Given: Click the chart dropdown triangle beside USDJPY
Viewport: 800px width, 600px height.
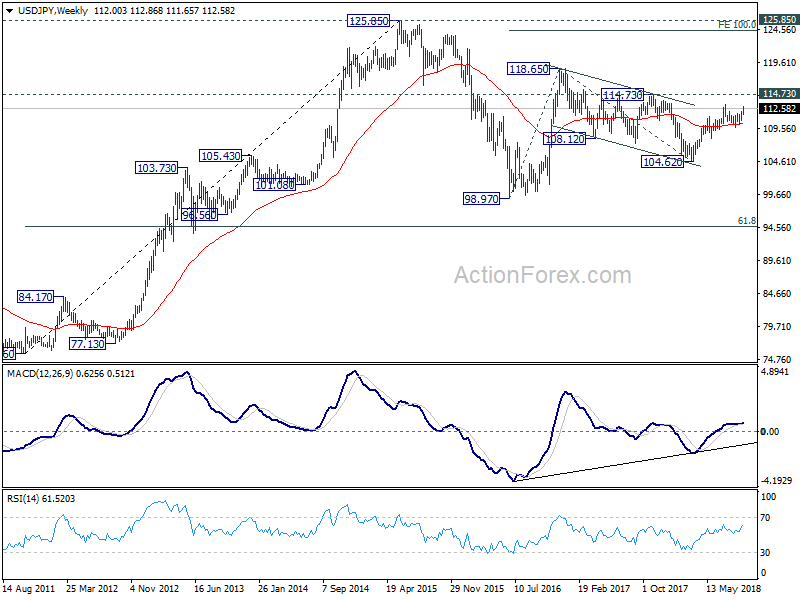Looking at the screenshot, I should [10, 10].
